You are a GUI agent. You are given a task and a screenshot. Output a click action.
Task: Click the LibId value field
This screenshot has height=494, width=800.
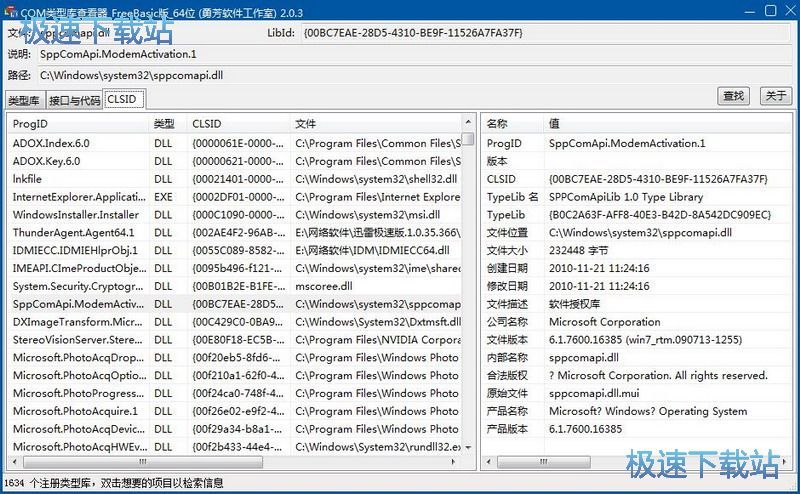545,33
